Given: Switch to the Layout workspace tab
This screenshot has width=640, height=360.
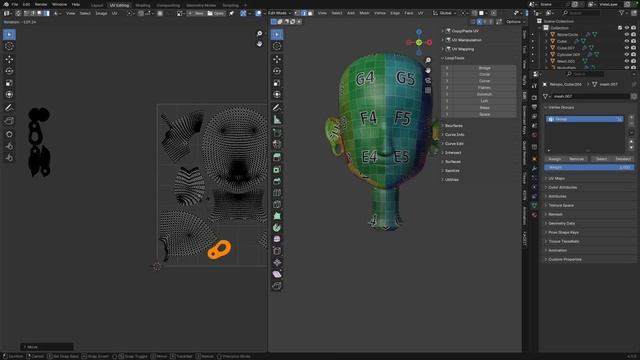Looking at the screenshot, I should click(x=97, y=5).
